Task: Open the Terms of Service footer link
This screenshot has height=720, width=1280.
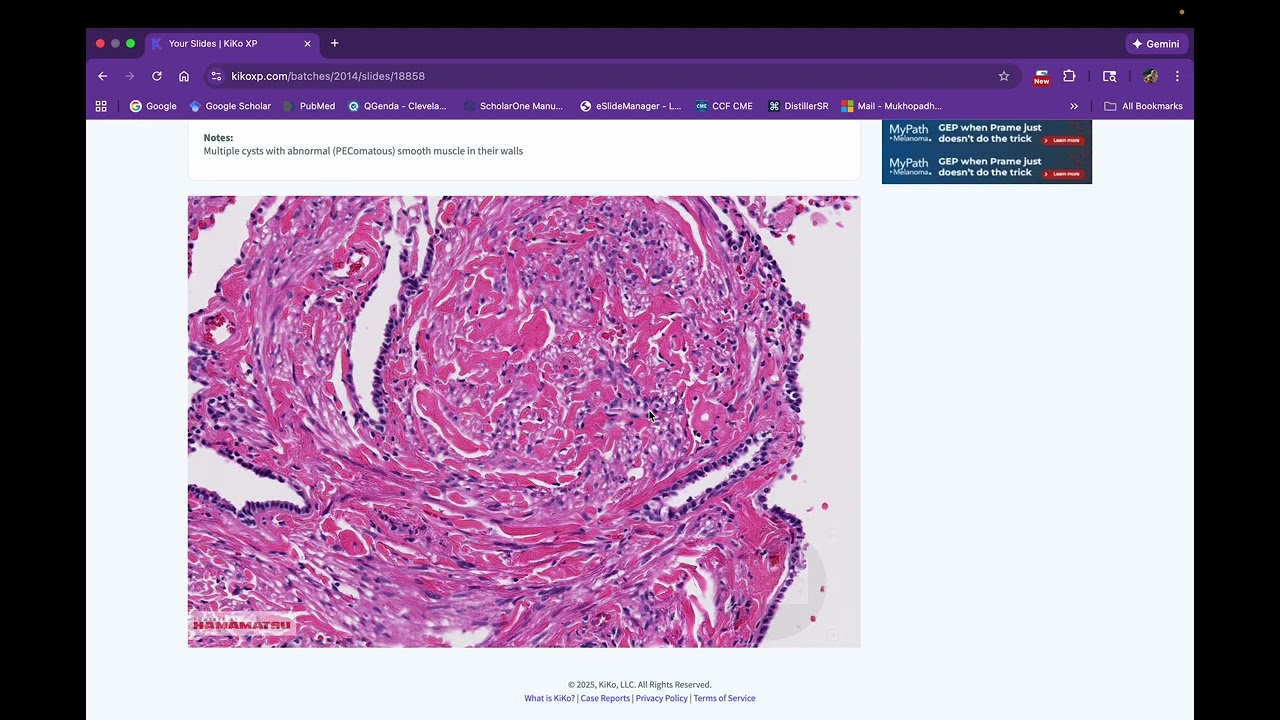Action: pyautogui.click(x=724, y=698)
